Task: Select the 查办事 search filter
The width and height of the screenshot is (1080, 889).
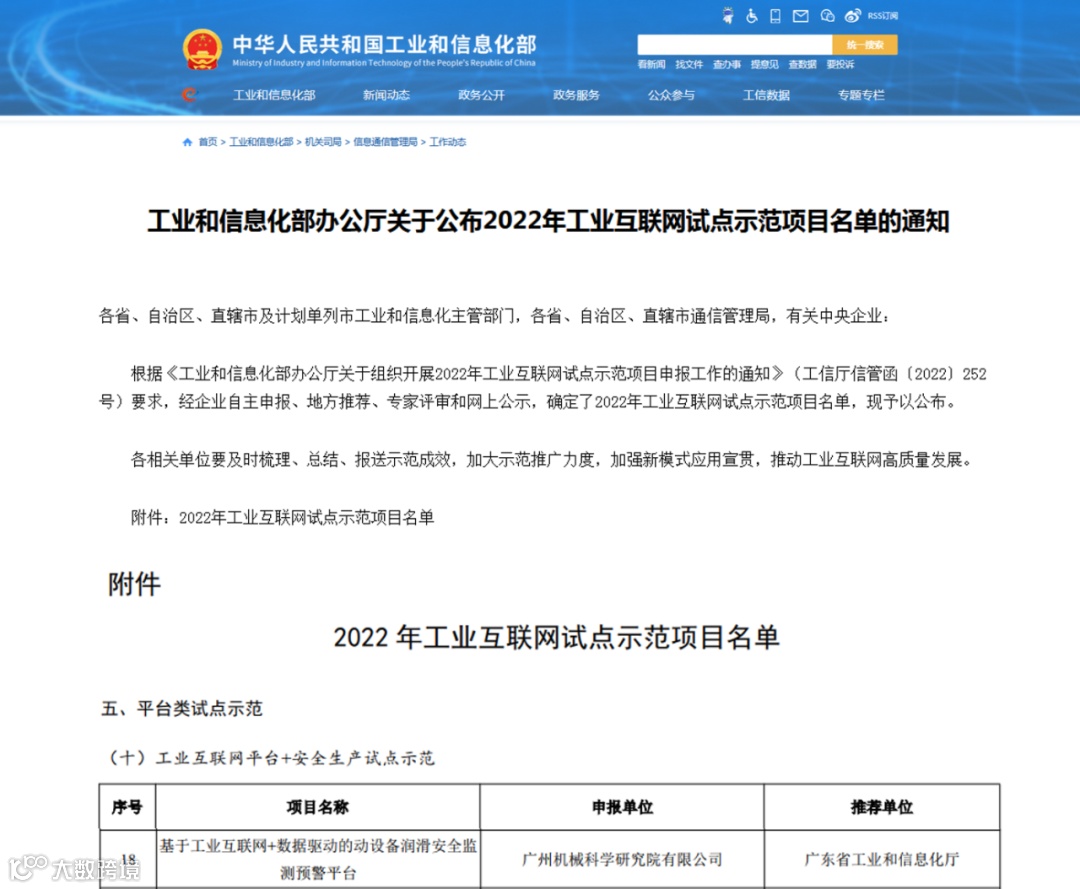Action: 727,64
